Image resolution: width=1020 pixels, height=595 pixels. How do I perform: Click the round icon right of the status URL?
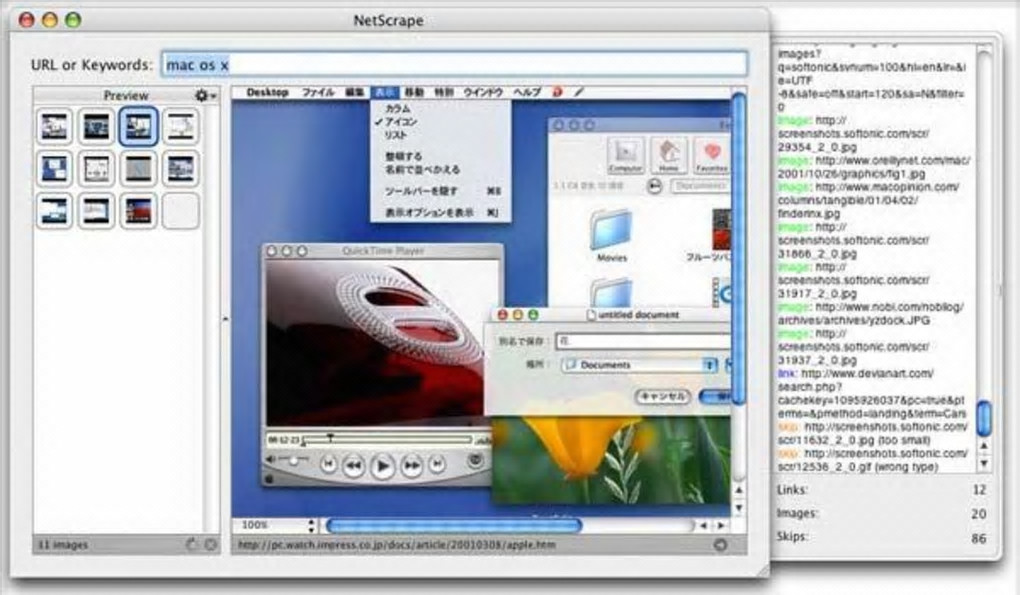click(x=720, y=545)
